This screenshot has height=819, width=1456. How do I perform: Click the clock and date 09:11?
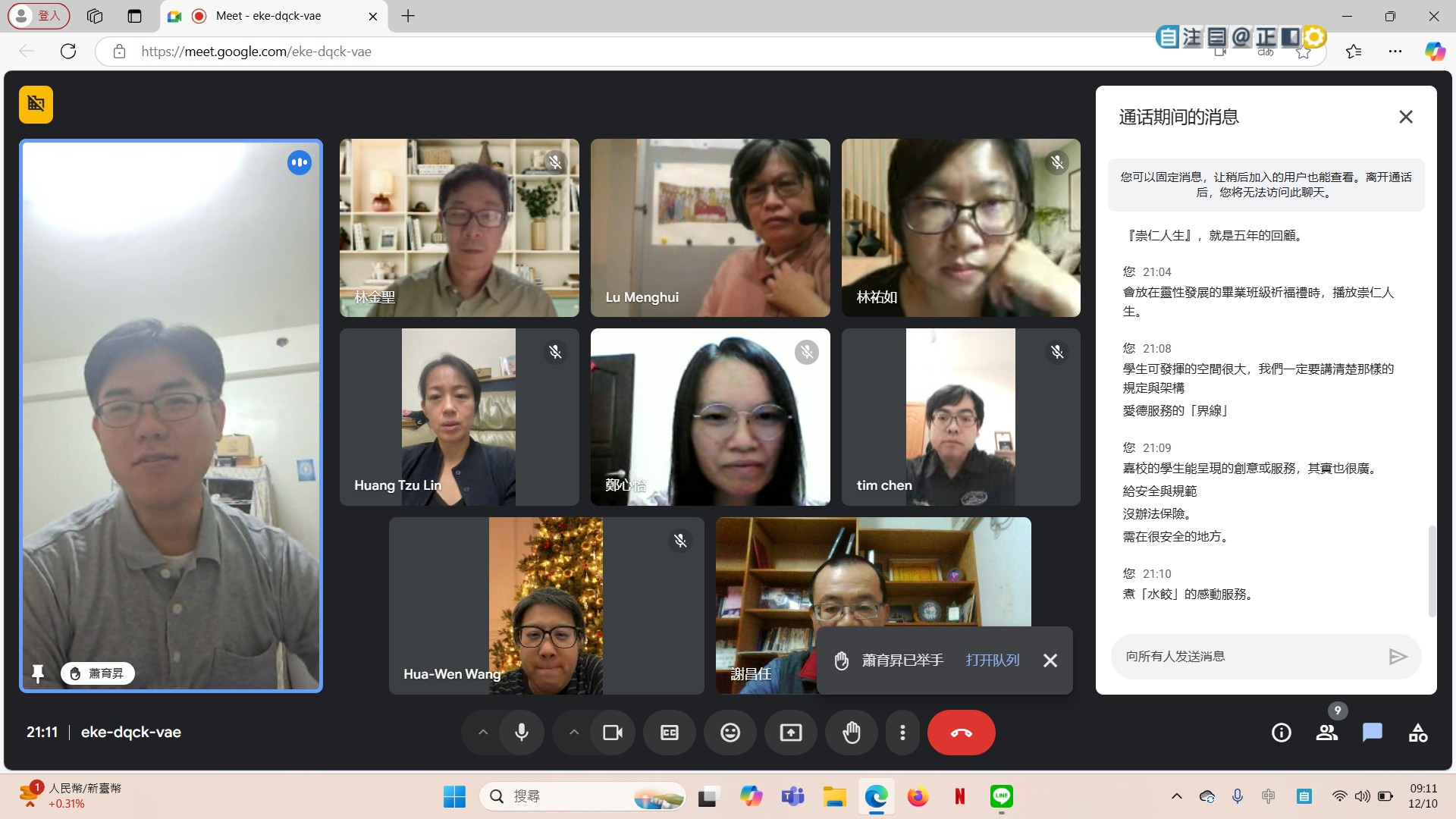[x=1423, y=796]
